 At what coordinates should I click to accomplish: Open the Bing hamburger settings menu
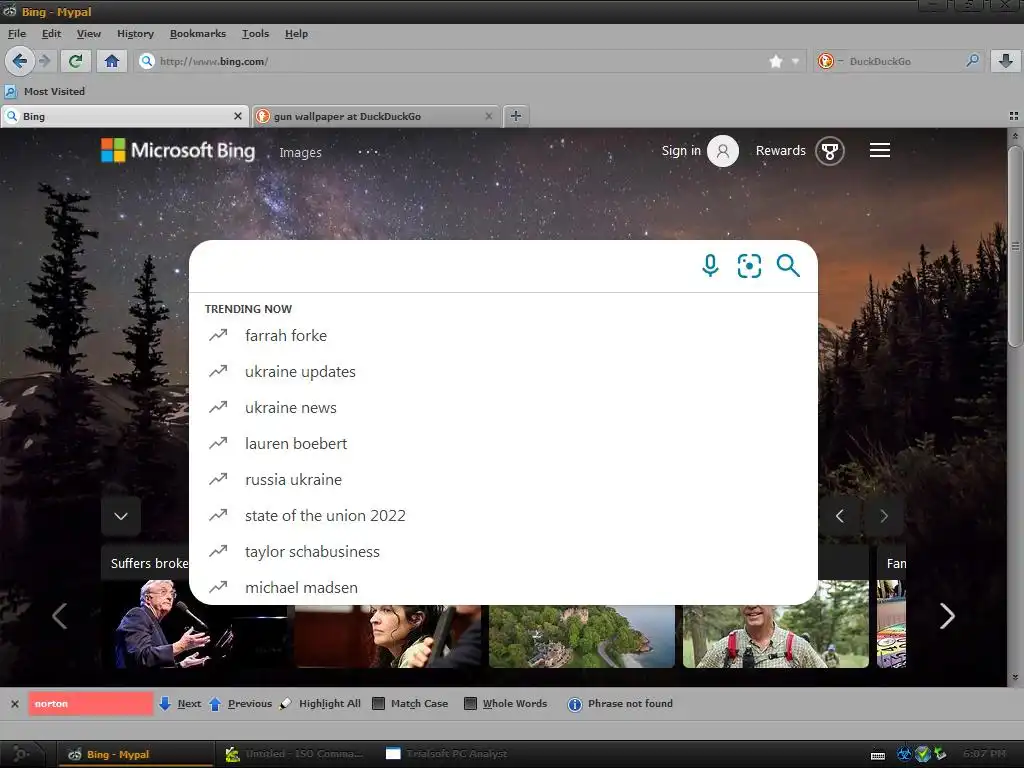[880, 150]
